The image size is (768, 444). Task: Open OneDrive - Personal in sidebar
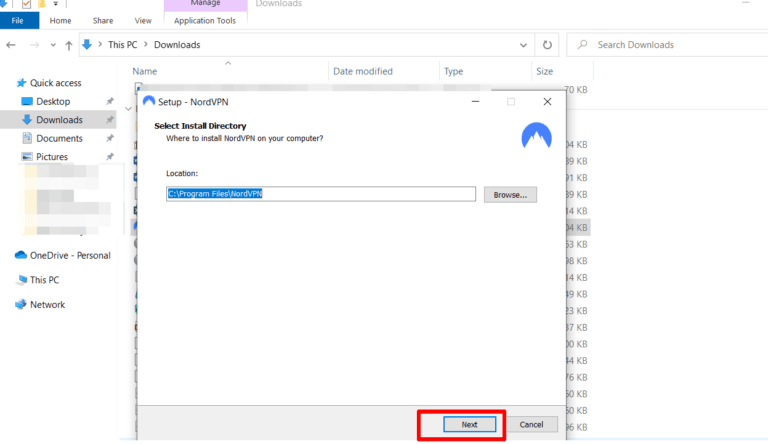pos(70,255)
